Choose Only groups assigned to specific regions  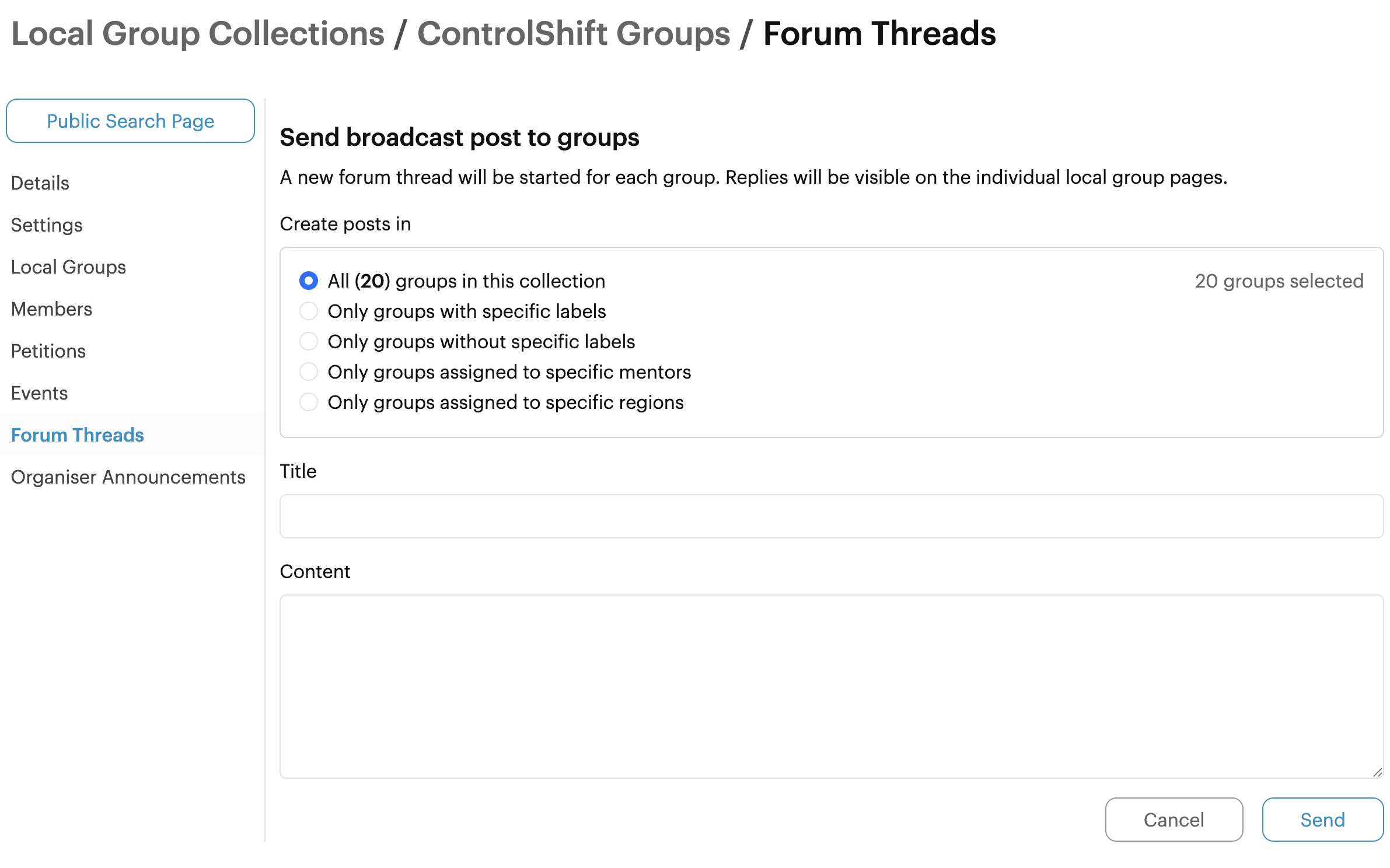point(308,402)
